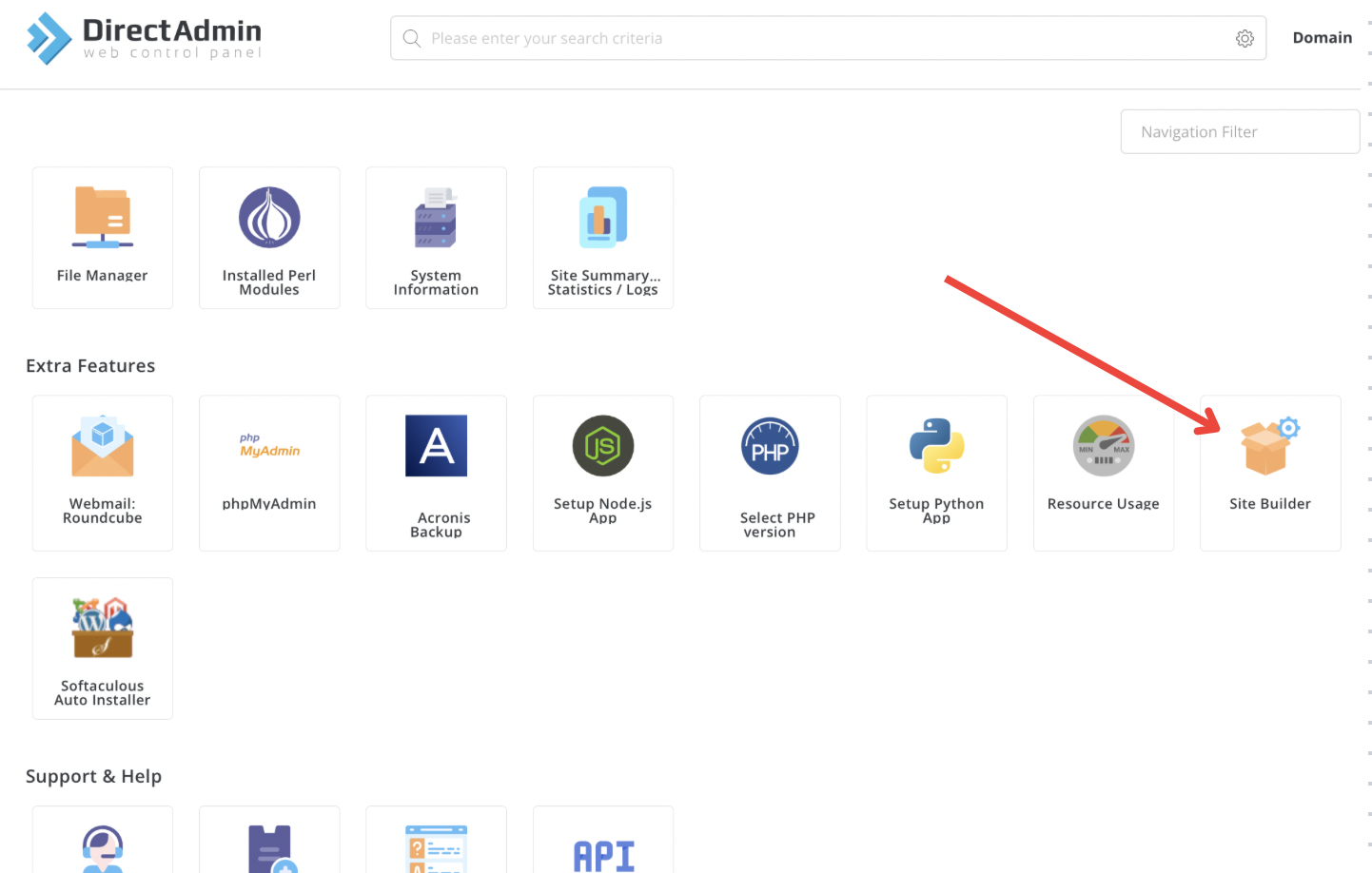Click the search settings gear icon
1372x873 pixels.
tap(1245, 38)
